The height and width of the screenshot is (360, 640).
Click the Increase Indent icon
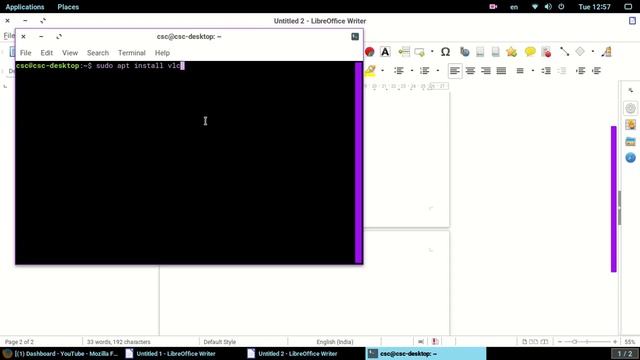[580, 71]
